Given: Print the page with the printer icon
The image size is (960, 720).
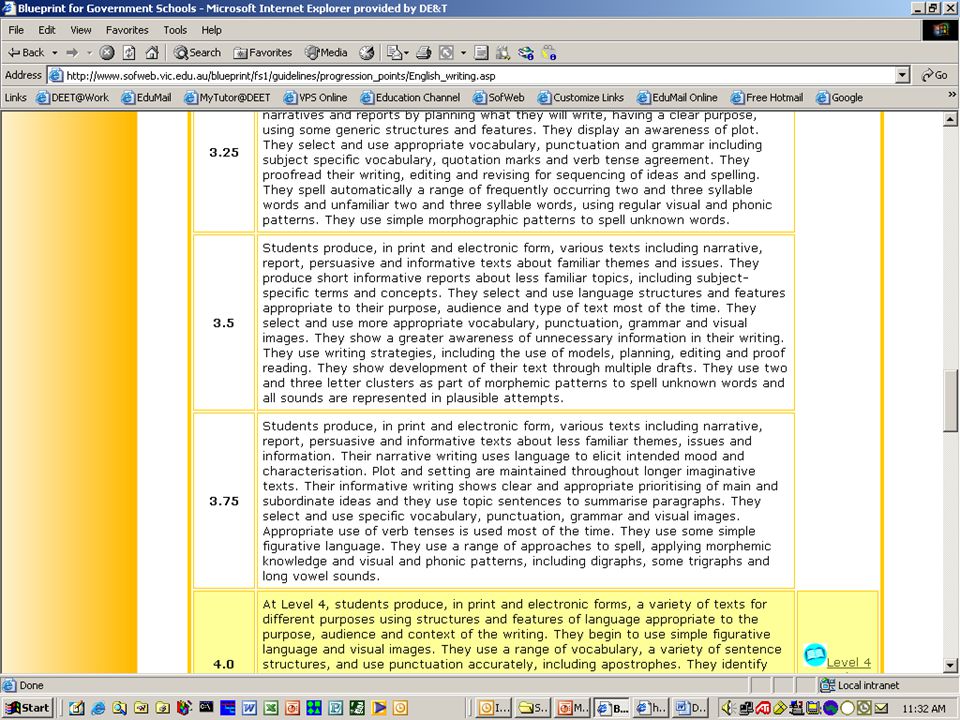Looking at the screenshot, I should click(x=424, y=53).
